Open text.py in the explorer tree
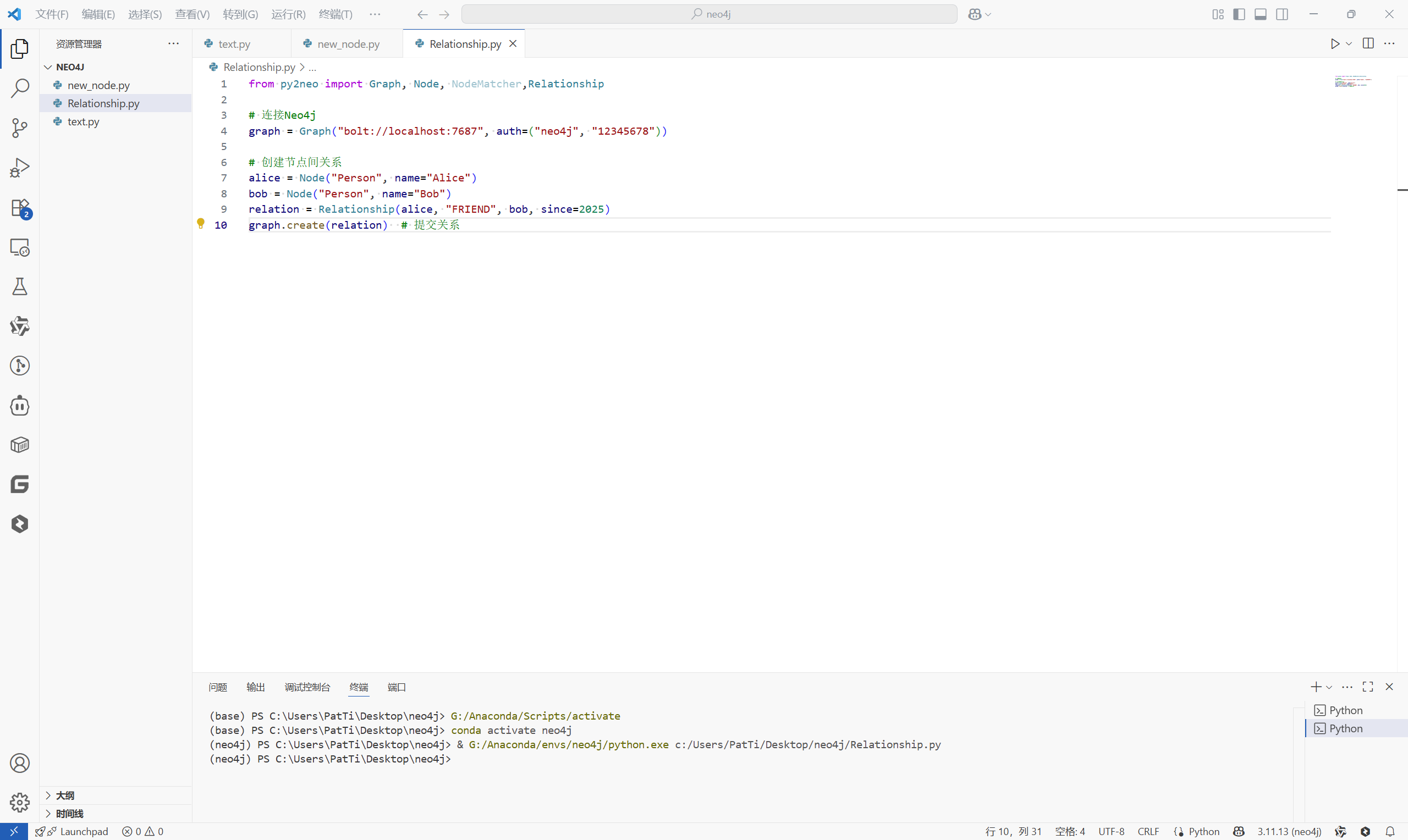Screen dimensions: 1408x840 coord(116,121)
